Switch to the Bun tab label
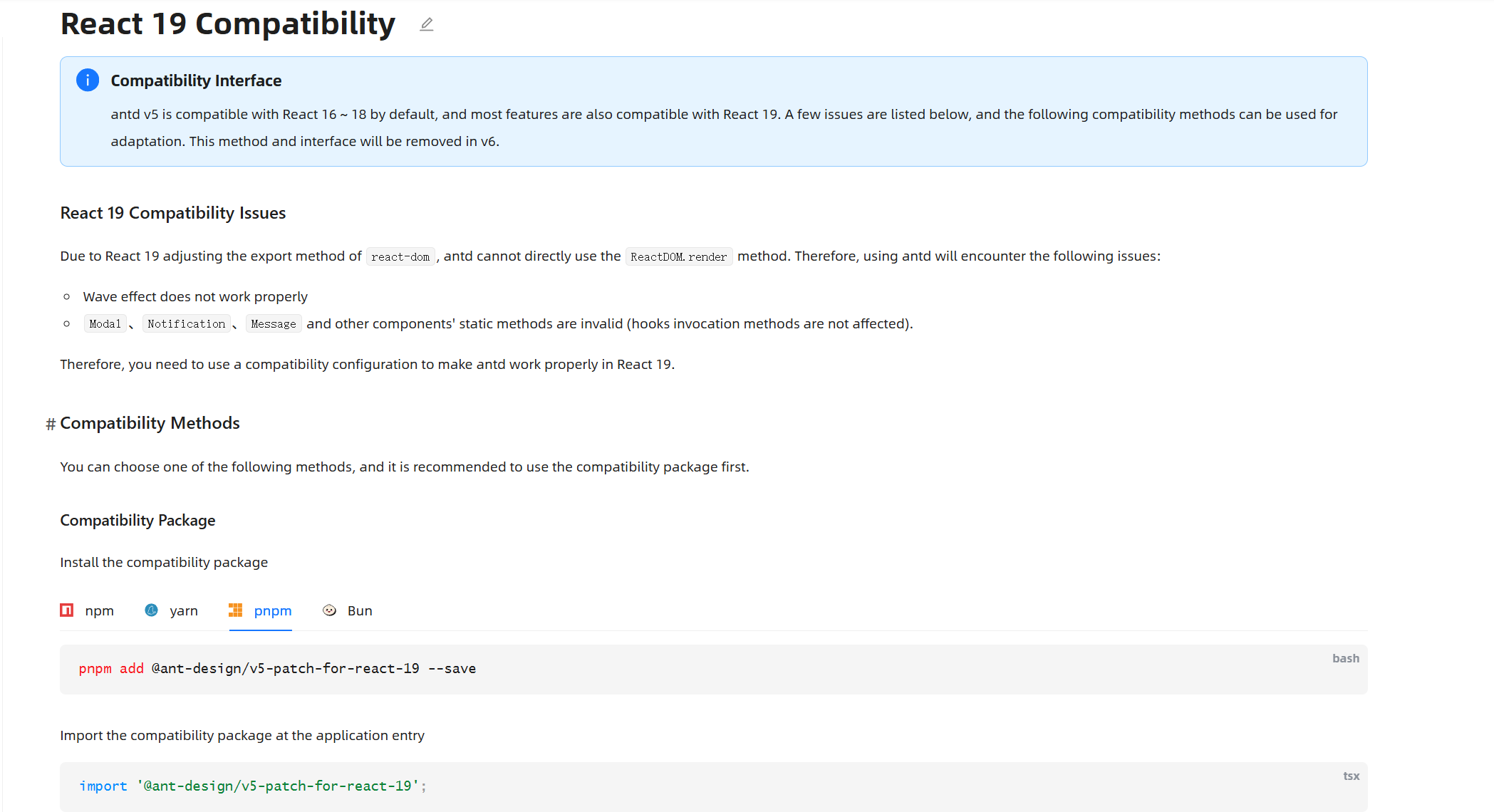 (x=360, y=611)
